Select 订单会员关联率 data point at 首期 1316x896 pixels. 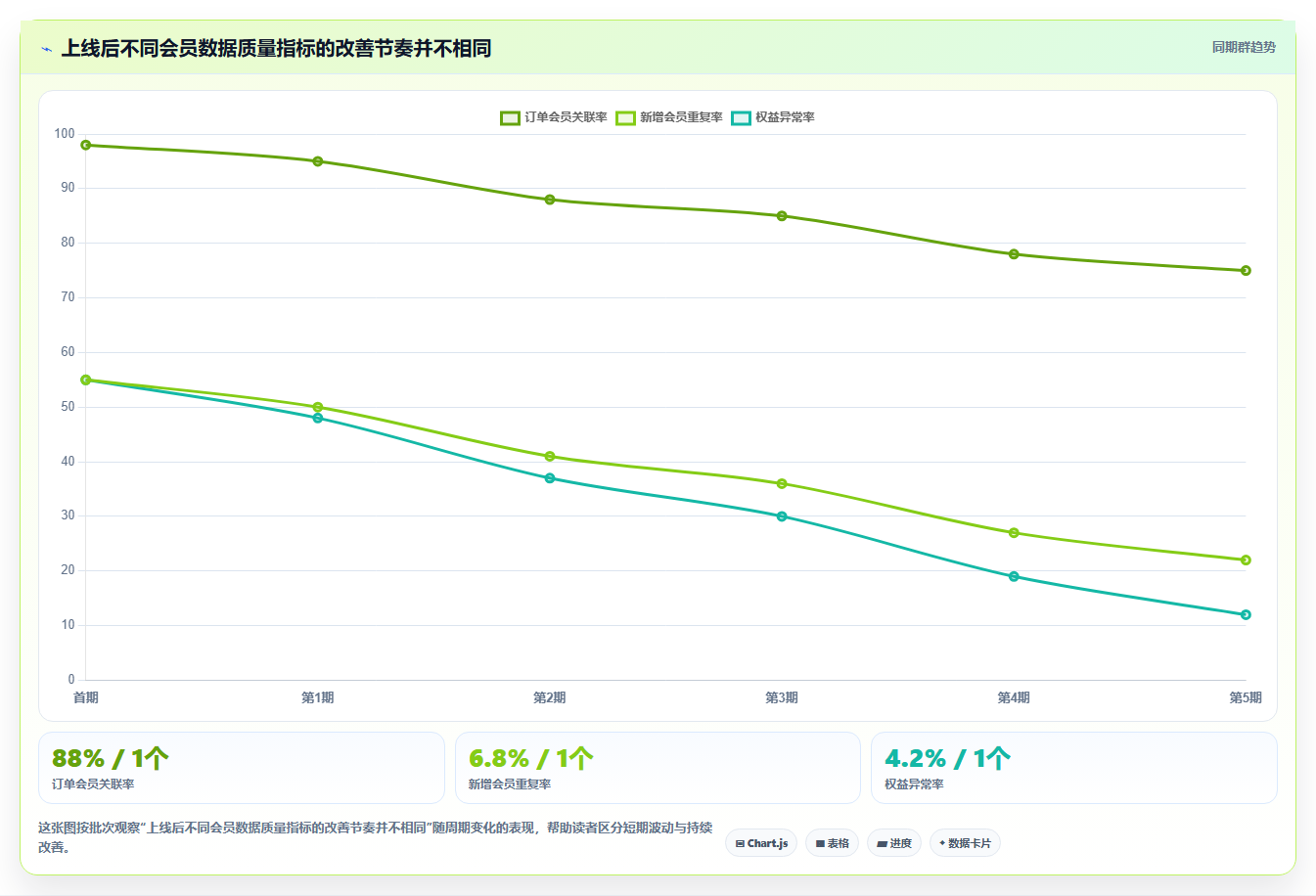(x=86, y=145)
